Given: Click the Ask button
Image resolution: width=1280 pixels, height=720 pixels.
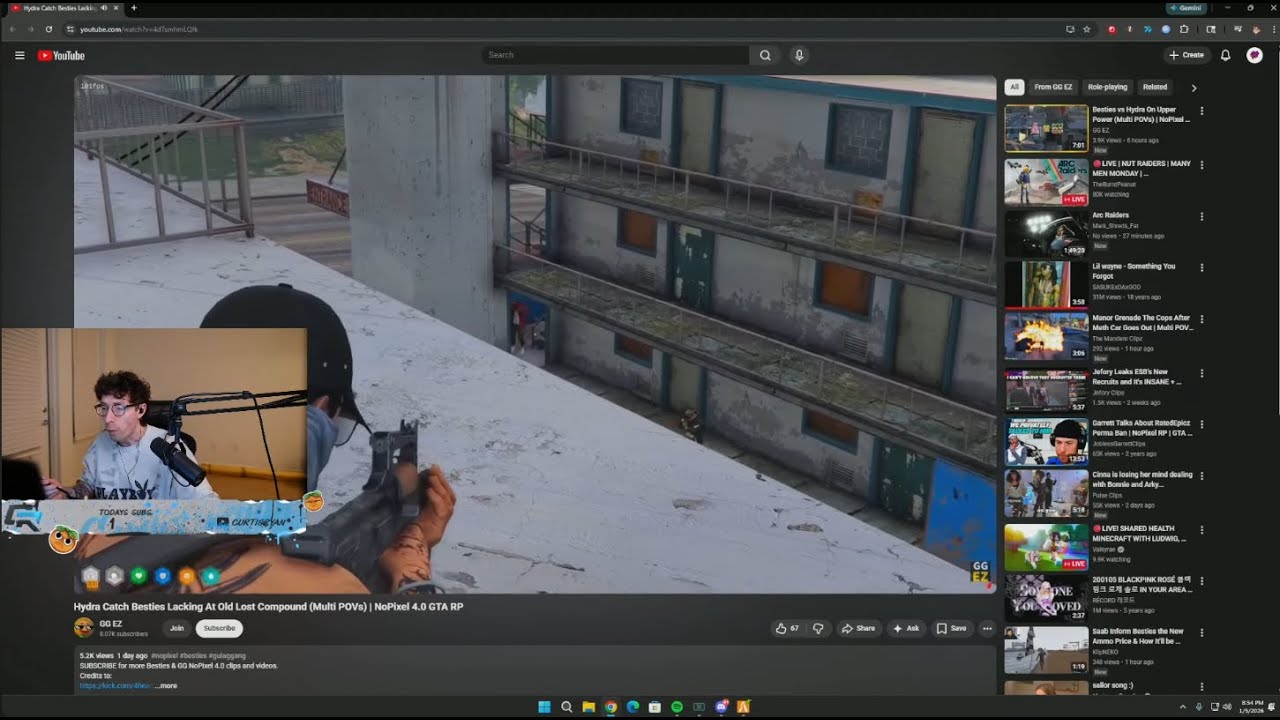Looking at the screenshot, I should point(905,628).
